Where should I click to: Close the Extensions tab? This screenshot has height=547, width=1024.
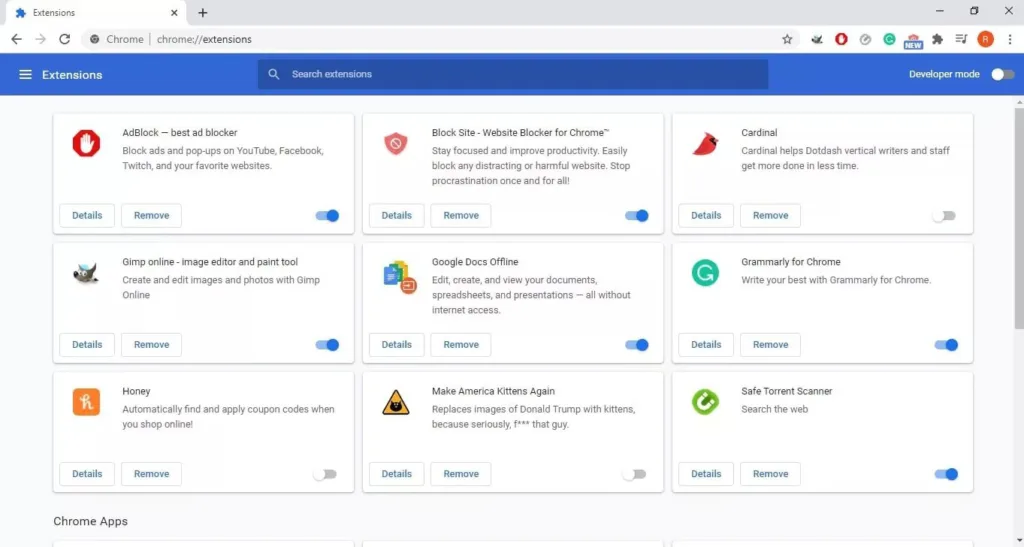pyautogui.click(x=174, y=13)
